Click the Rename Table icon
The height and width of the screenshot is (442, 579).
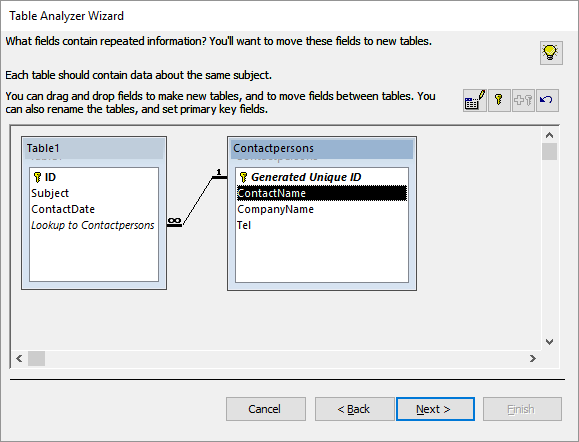point(475,100)
